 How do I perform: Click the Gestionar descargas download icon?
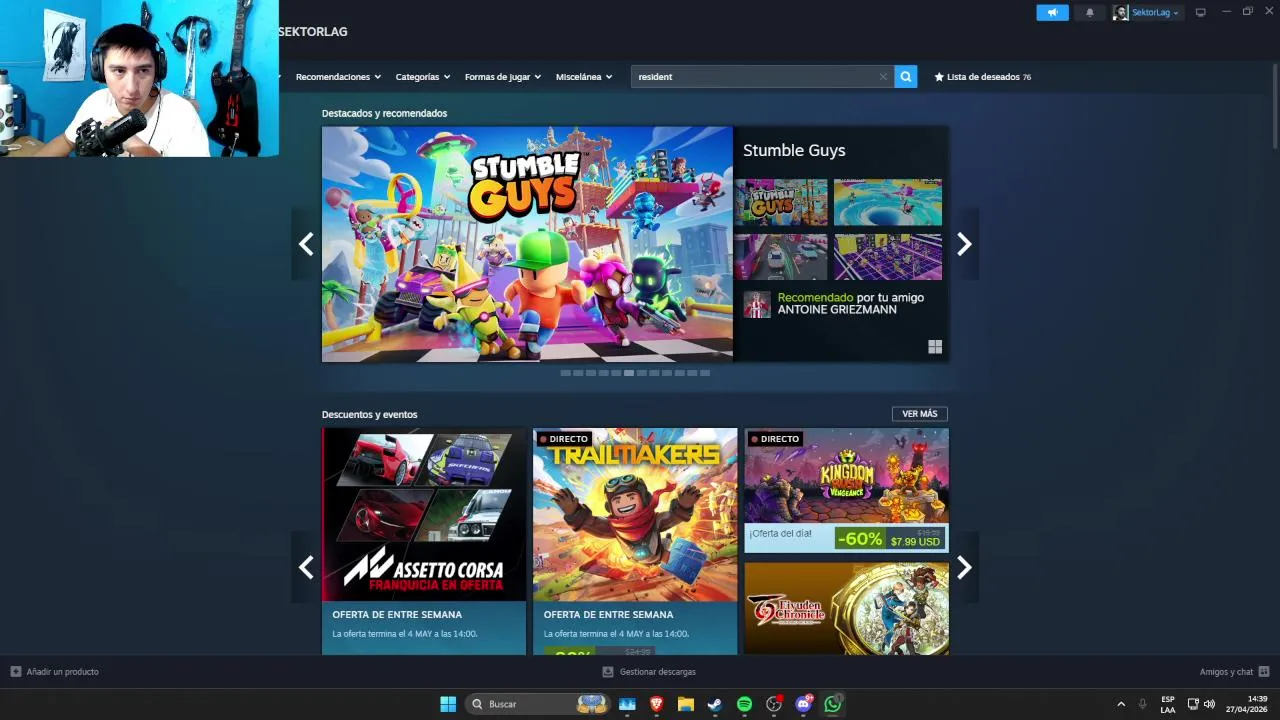point(608,672)
